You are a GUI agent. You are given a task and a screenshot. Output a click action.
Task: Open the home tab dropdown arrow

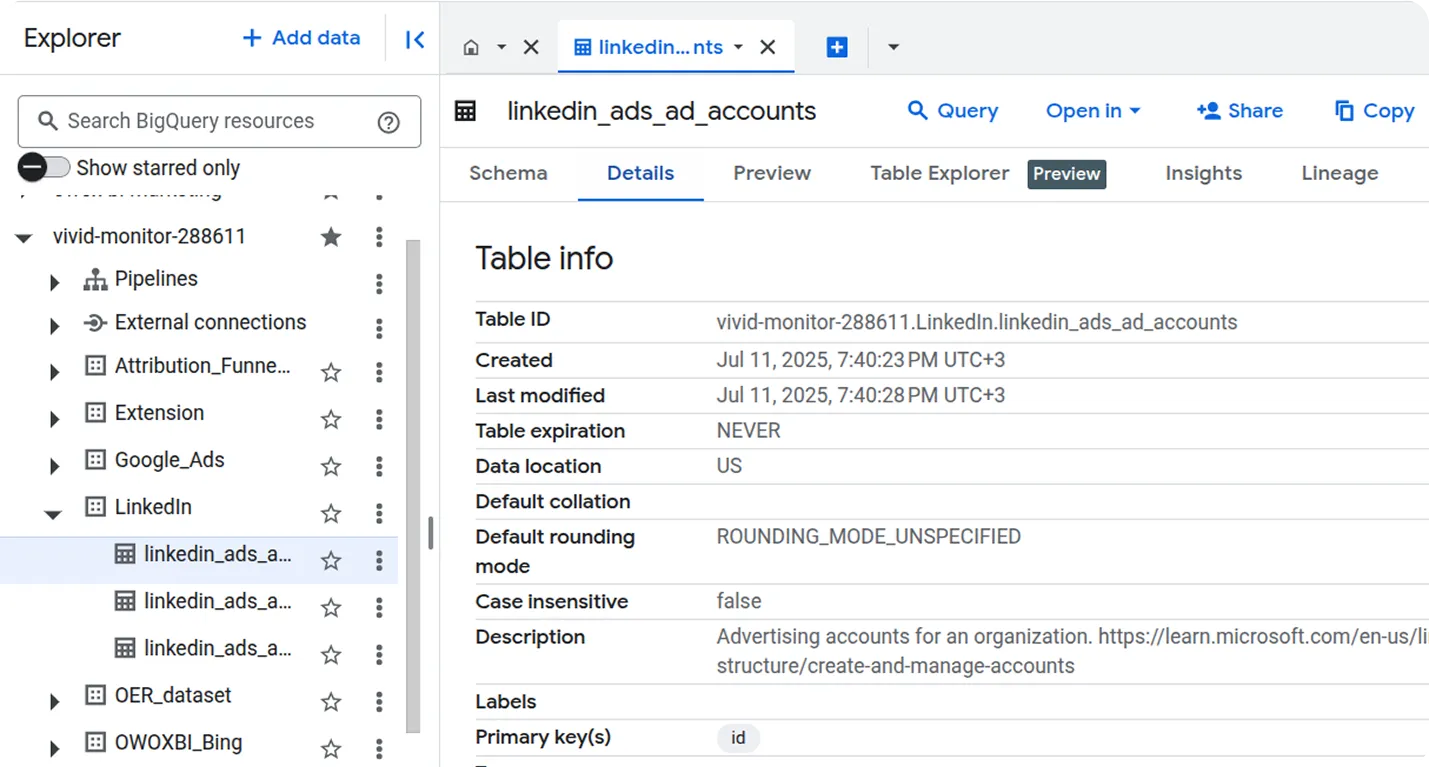coord(501,47)
